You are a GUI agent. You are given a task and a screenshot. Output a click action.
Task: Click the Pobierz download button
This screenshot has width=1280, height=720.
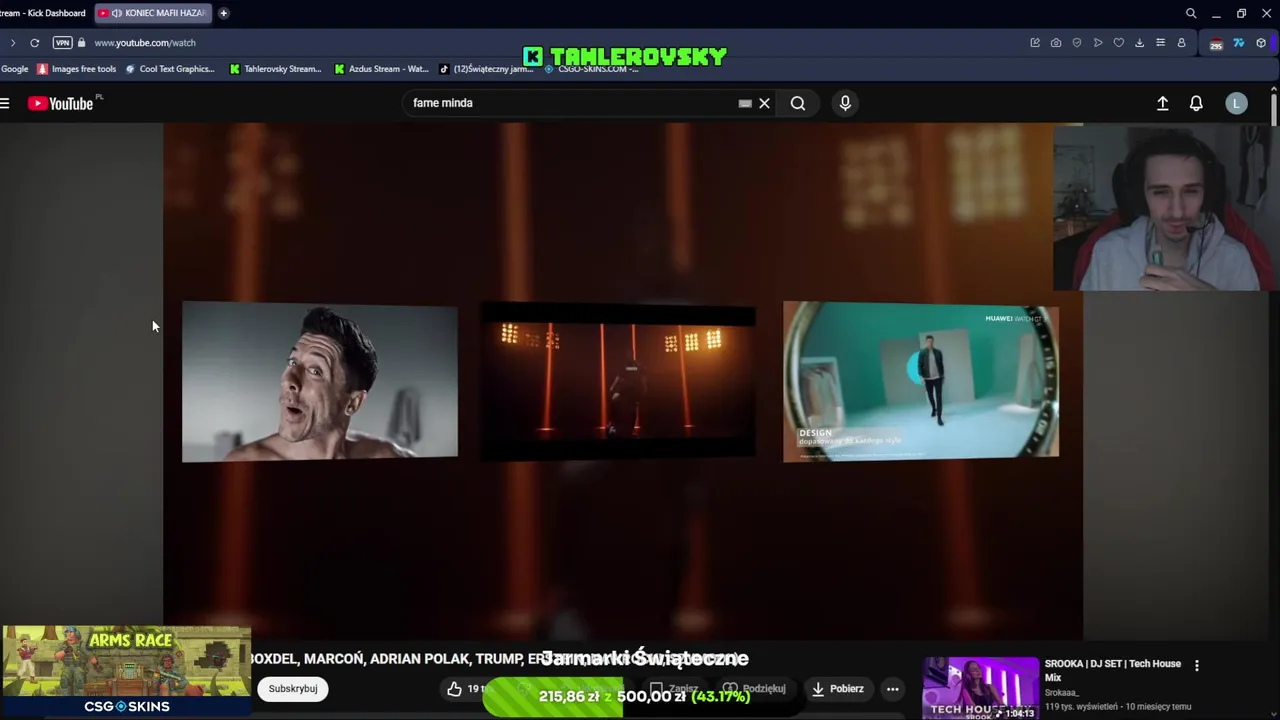[837, 689]
